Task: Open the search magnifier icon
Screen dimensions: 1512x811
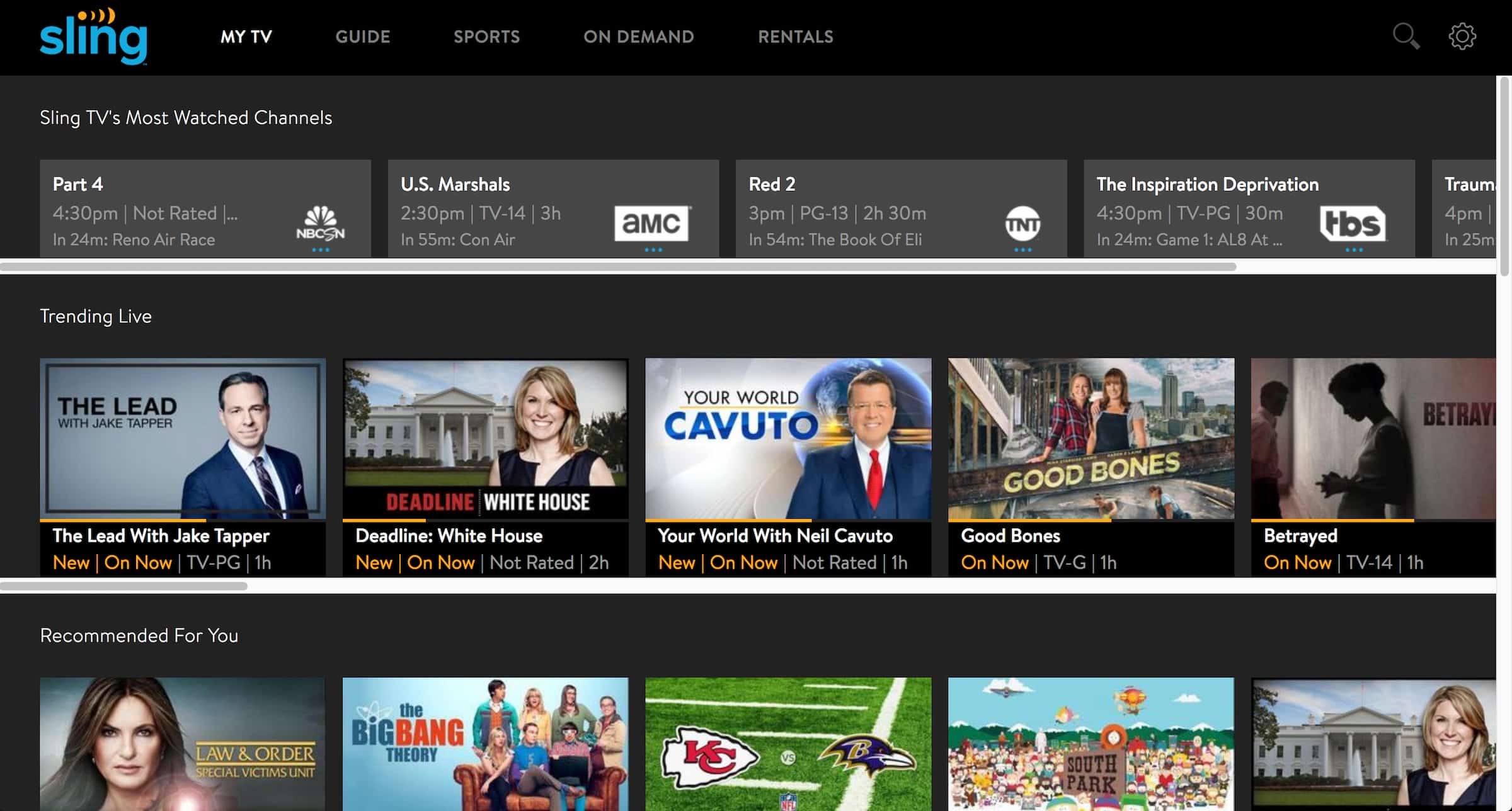Action: [x=1406, y=37]
